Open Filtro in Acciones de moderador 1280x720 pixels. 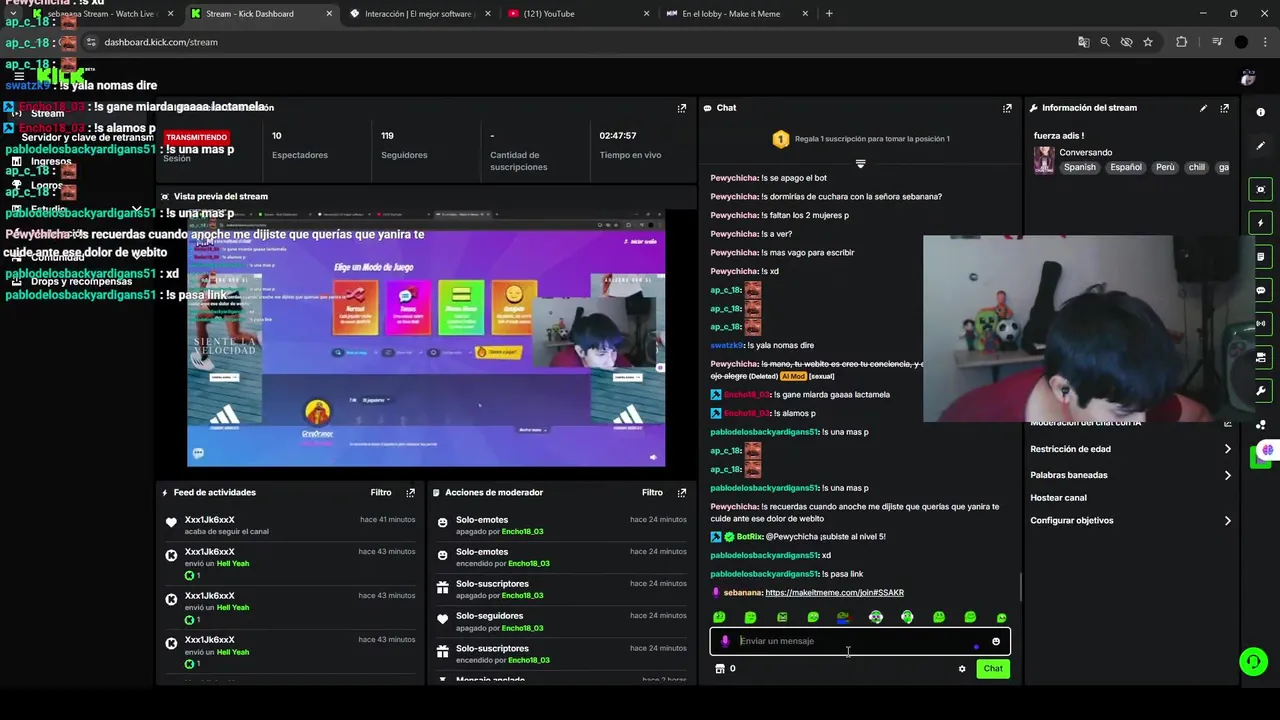pos(652,493)
